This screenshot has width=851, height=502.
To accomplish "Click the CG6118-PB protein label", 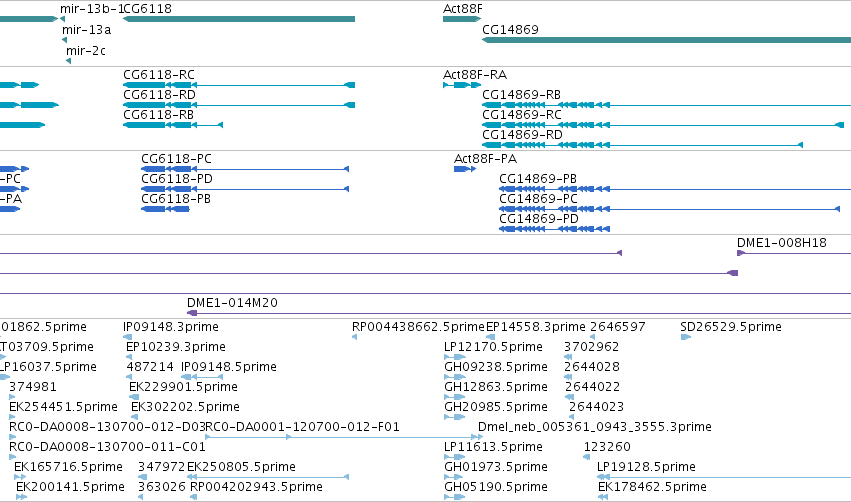I will [x=176, y=199].
